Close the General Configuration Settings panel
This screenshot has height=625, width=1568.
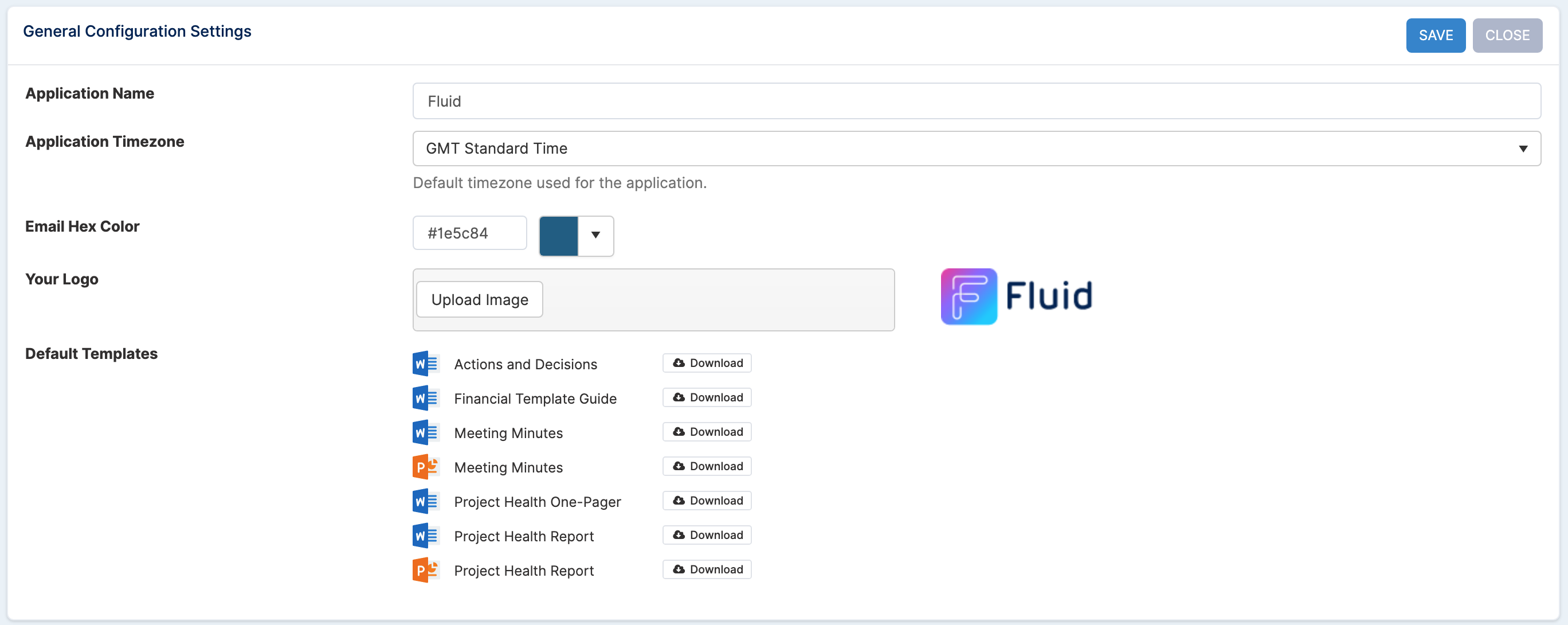pyautogui.click(x=1507, y=36)
